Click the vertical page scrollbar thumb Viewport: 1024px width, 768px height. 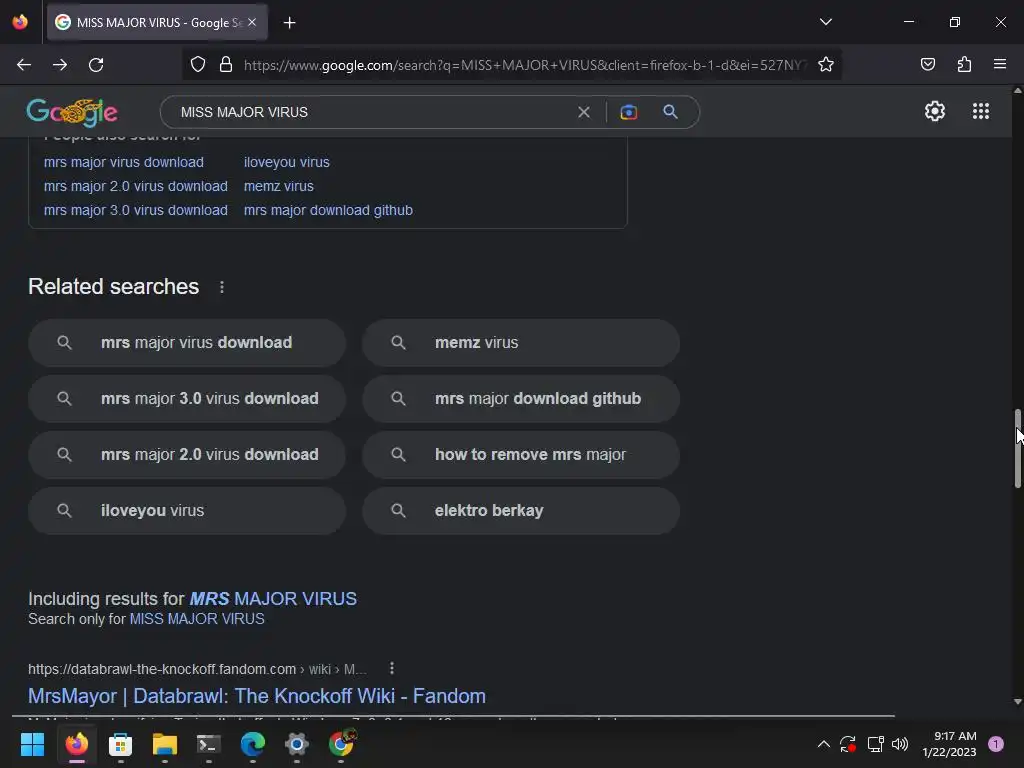(1017, 449)
